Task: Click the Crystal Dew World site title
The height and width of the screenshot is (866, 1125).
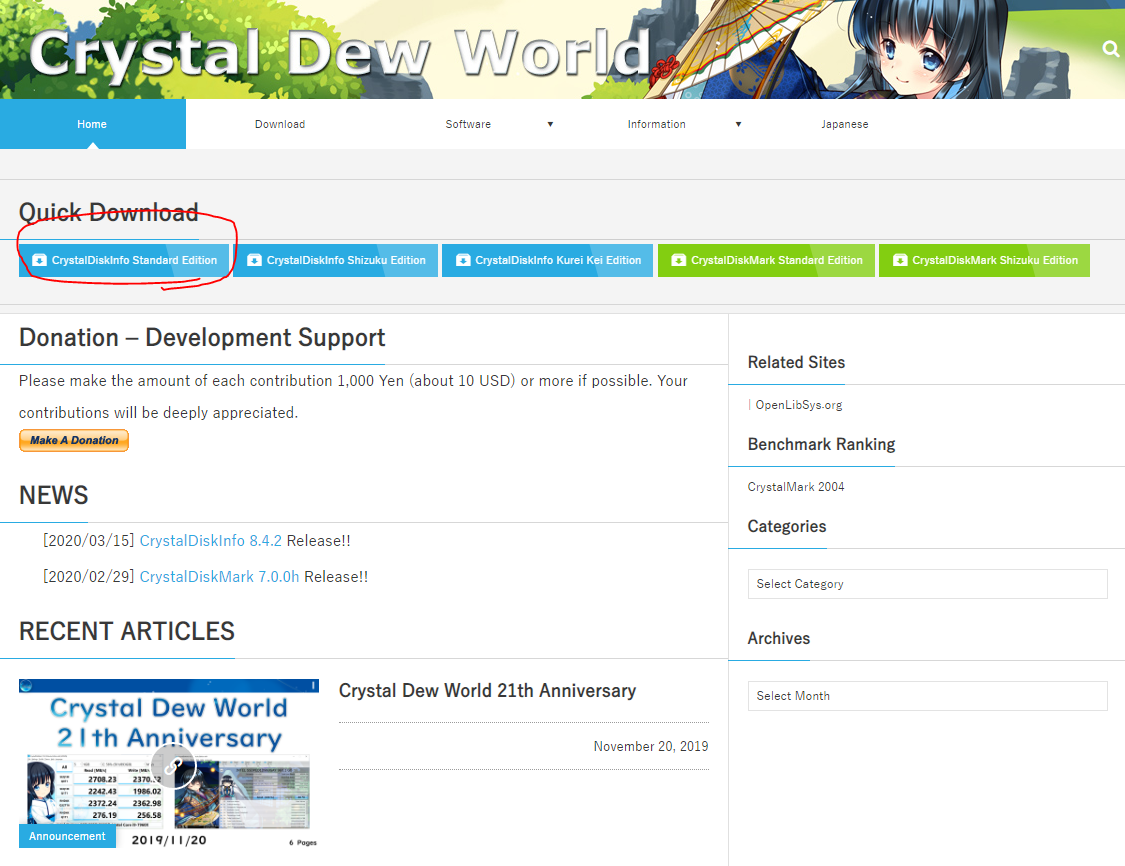Action: [339, 53]
